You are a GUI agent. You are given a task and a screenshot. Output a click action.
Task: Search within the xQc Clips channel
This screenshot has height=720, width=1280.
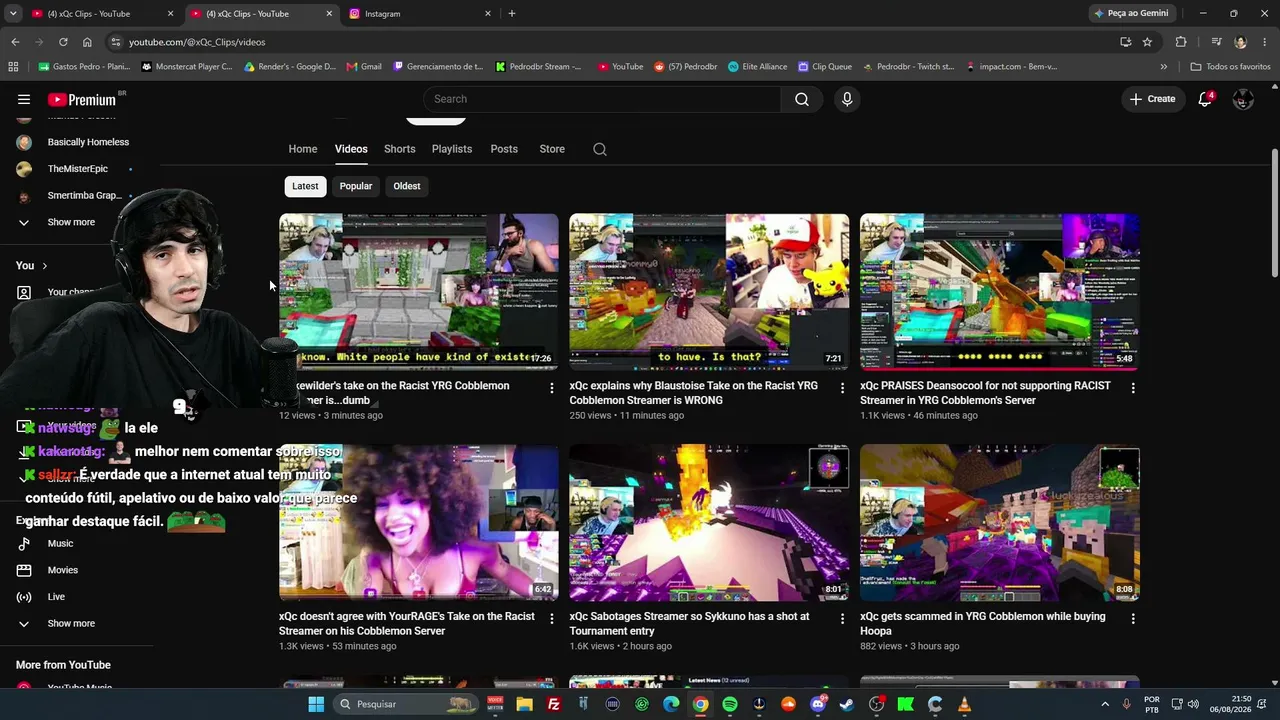[600, 149]
